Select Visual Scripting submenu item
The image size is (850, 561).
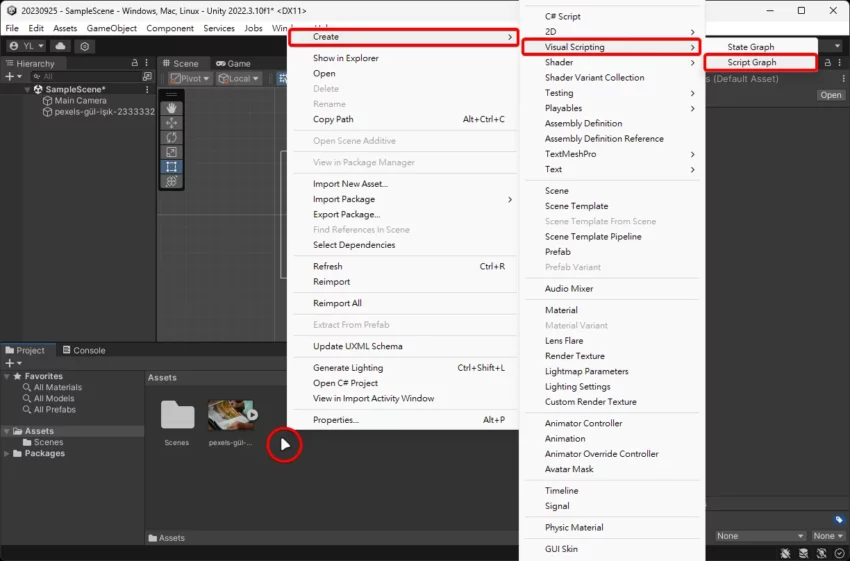(611, 47)
